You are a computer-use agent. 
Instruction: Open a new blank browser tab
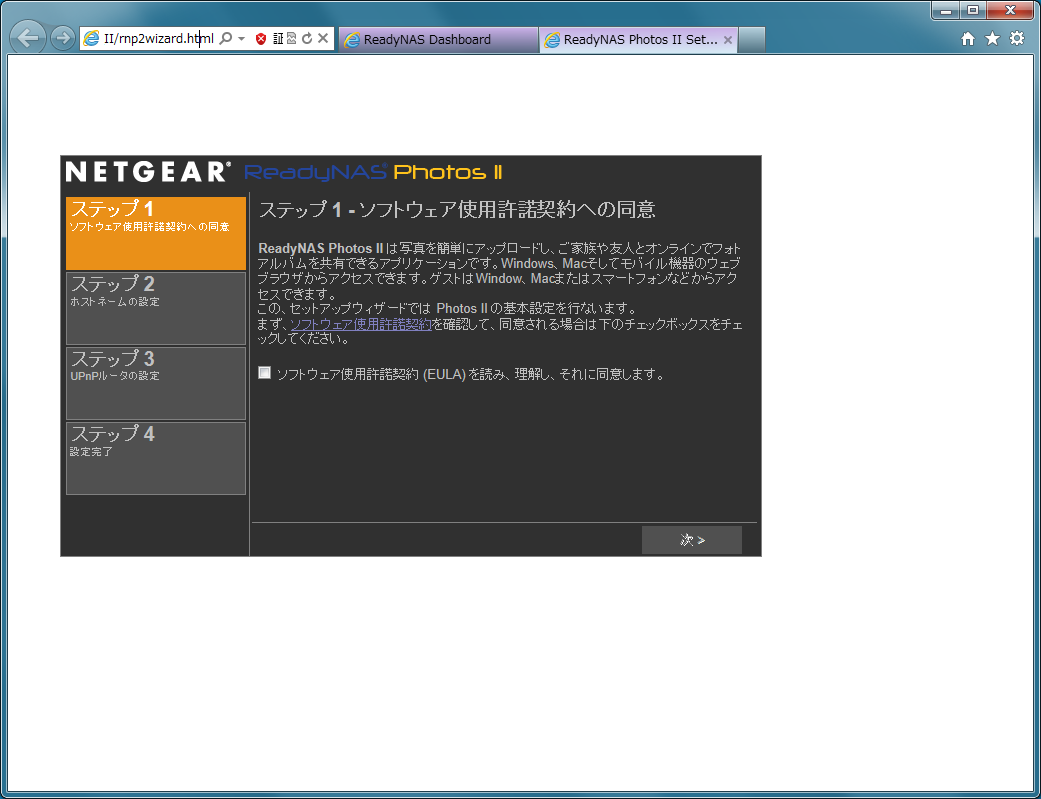751,40
